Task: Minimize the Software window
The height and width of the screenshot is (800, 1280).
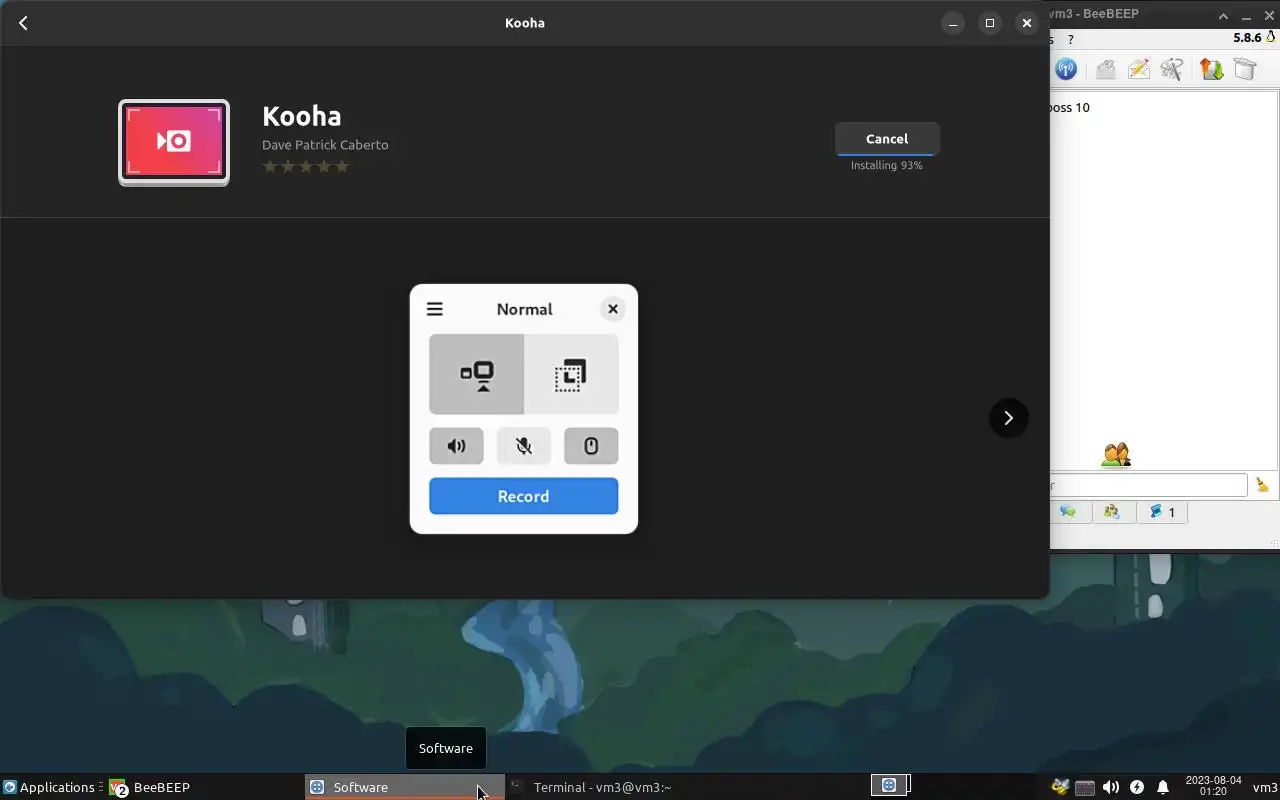Action: pyautogui.click(x=953, y=23)
